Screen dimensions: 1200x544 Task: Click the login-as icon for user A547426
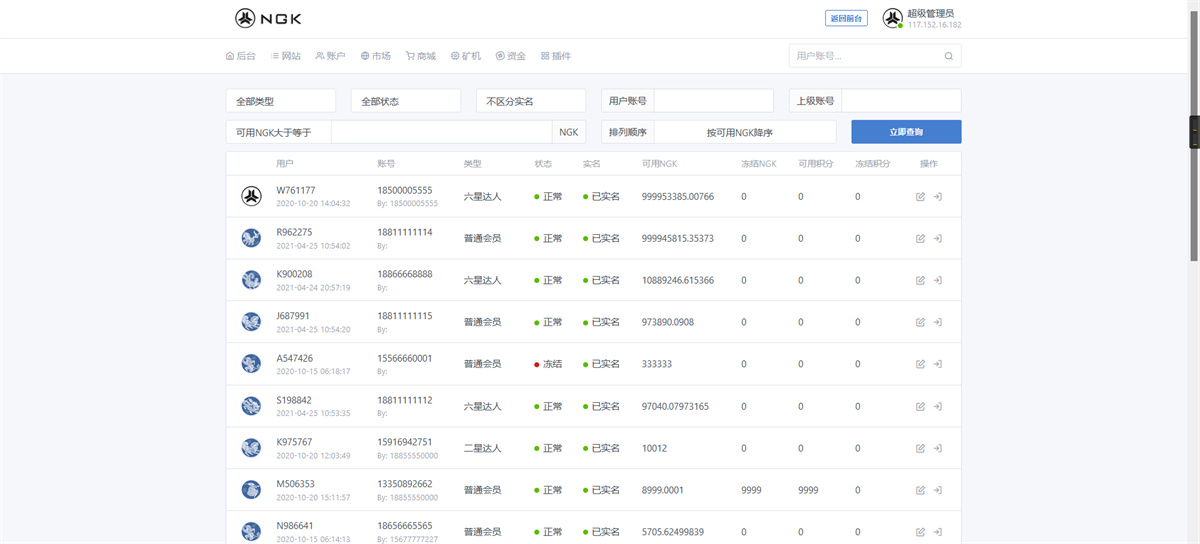938,365
